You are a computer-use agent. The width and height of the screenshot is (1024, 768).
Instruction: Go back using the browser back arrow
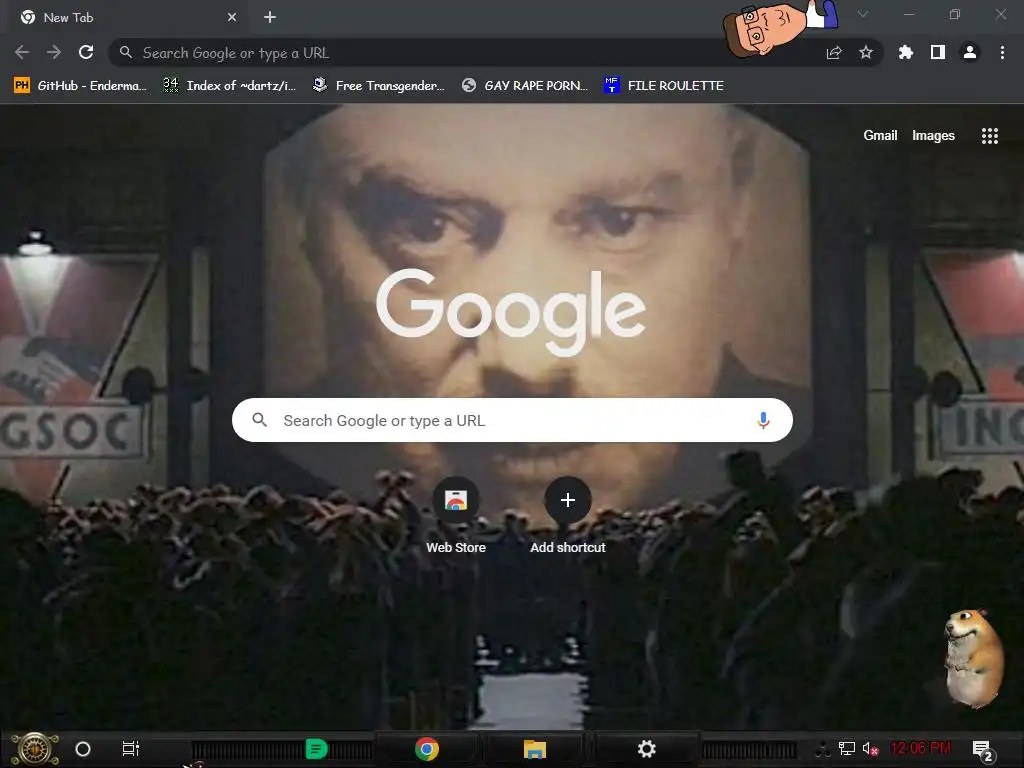[x=22, y=52]
